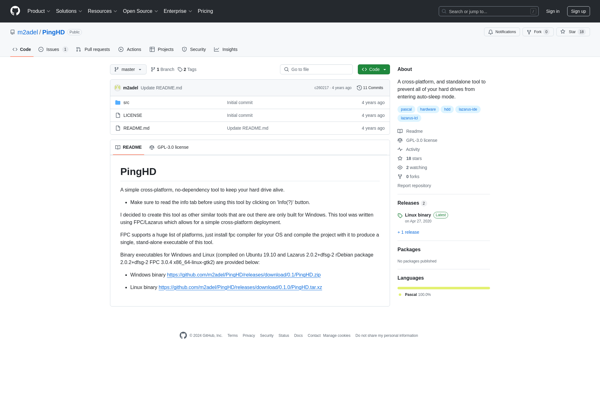Select the README tab in file viewer

coord(128,147)
